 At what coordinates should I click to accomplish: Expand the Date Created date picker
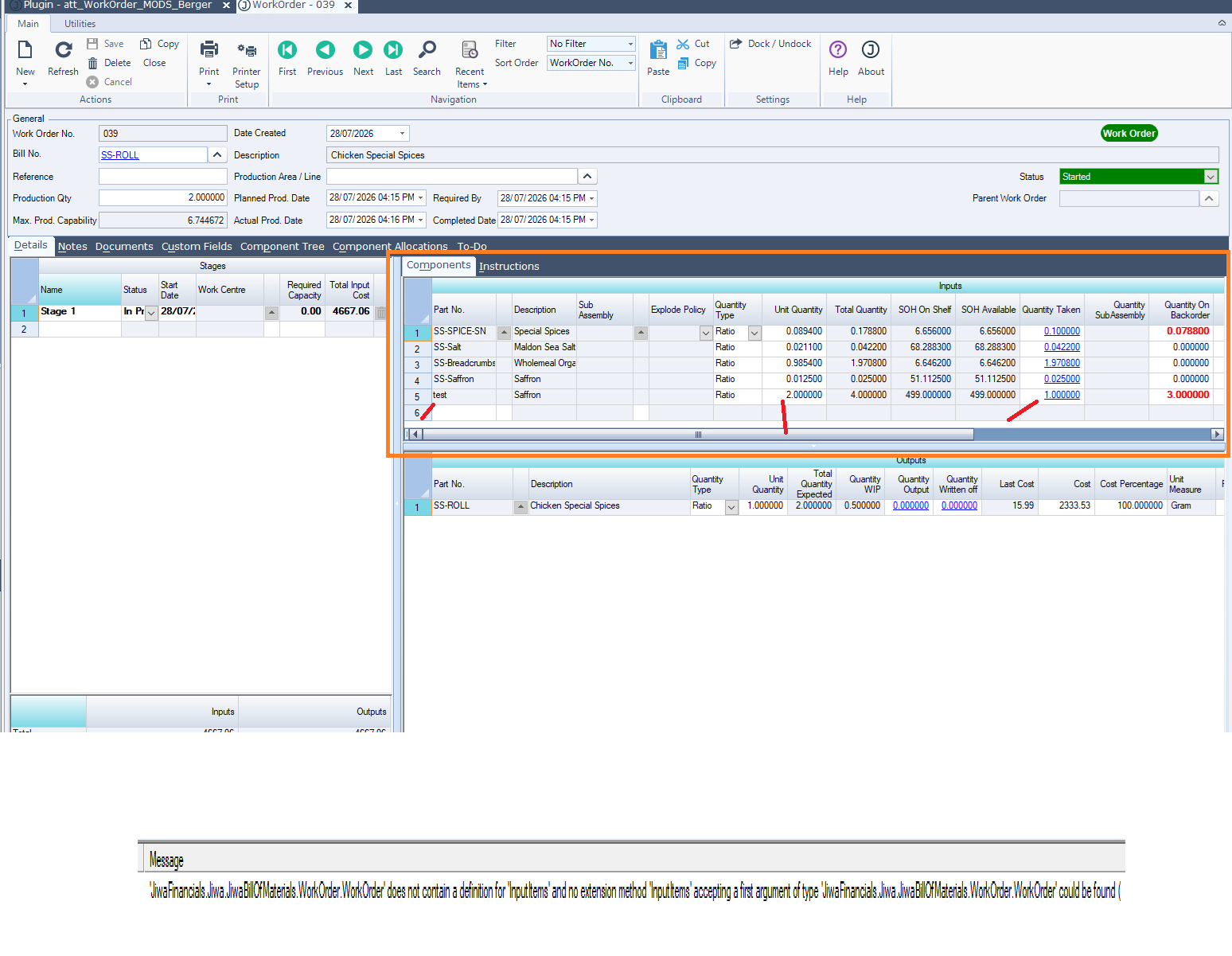coord(402,134)
